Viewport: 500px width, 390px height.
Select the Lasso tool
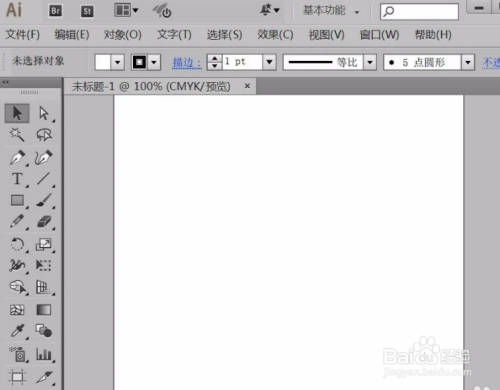[44, 135]
